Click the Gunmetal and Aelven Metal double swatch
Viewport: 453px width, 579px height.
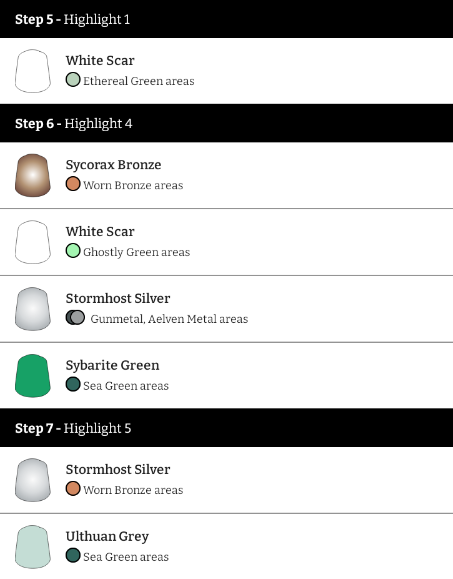point(75,318)
